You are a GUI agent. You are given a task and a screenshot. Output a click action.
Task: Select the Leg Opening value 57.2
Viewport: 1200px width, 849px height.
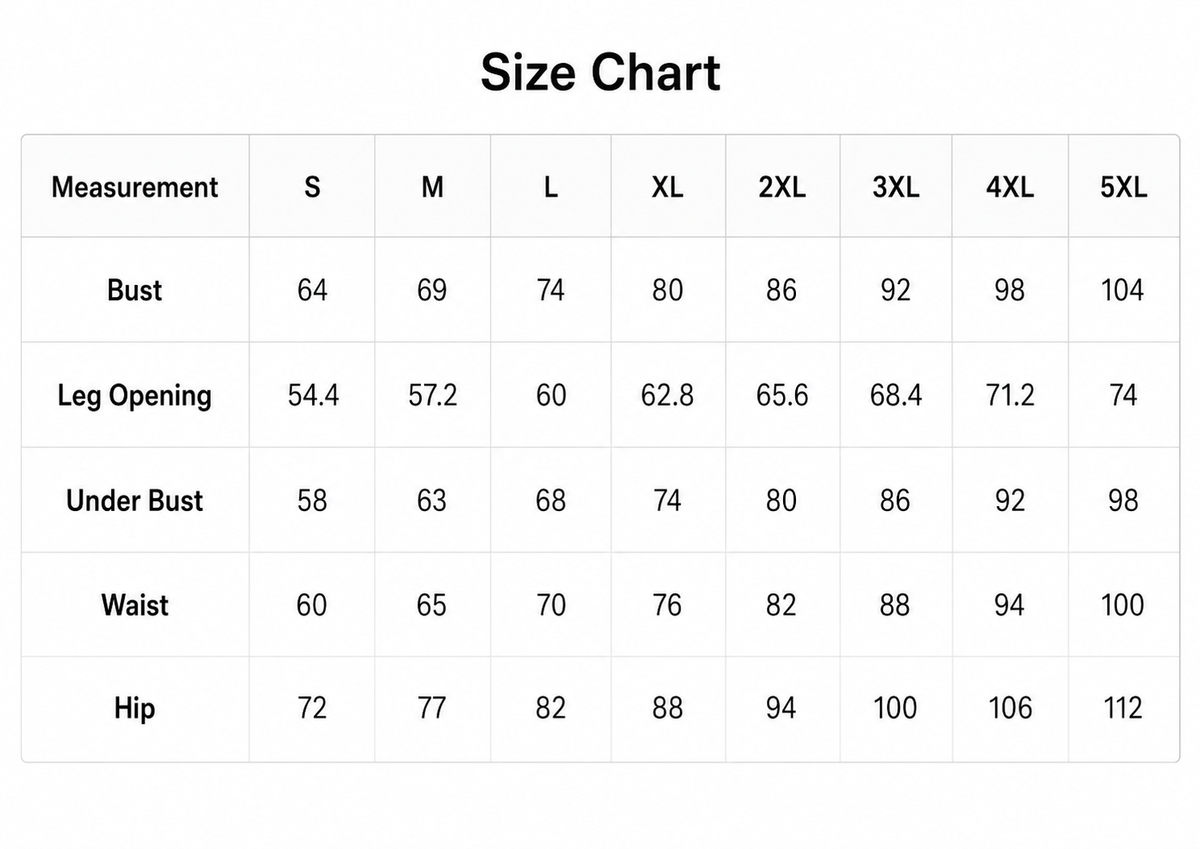[432, 396]
